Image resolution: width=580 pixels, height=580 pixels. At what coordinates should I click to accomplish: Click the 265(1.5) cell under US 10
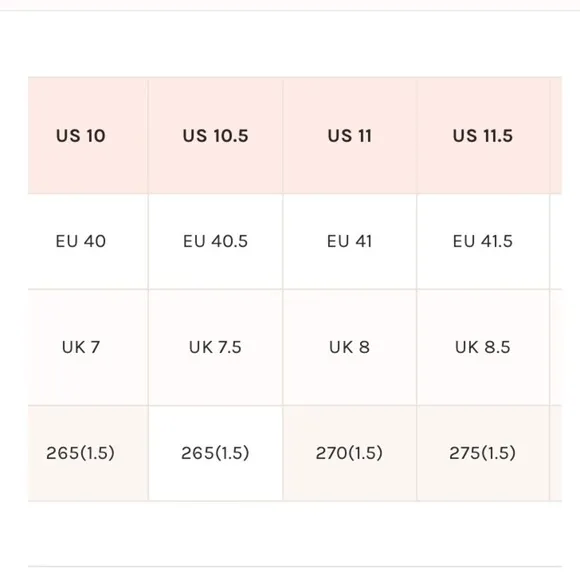coord(88,453)
